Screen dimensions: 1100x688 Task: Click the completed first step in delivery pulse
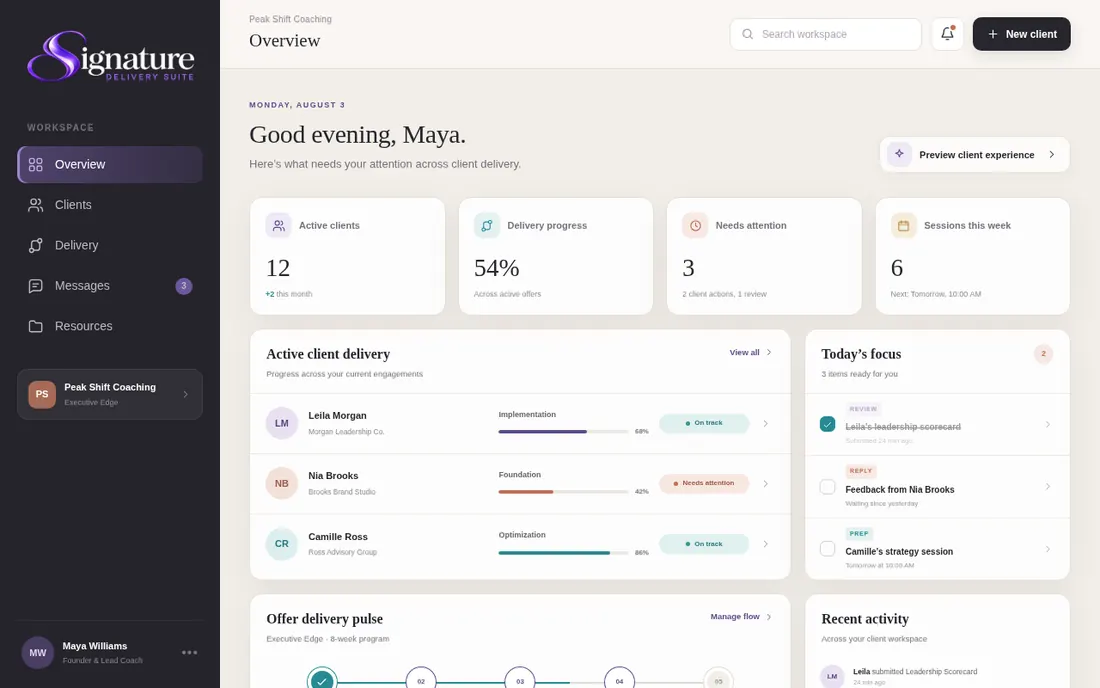coord(322,681)
